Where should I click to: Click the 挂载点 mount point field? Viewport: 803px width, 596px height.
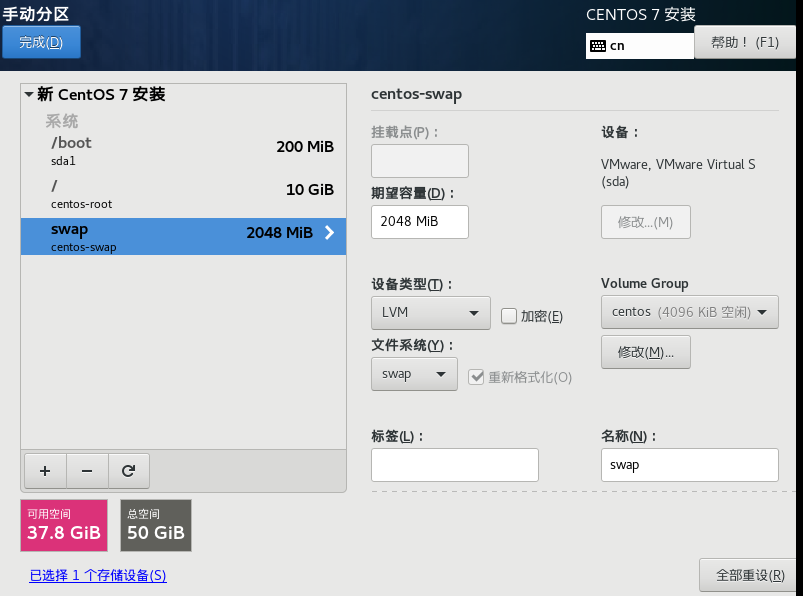pos(419,161)
